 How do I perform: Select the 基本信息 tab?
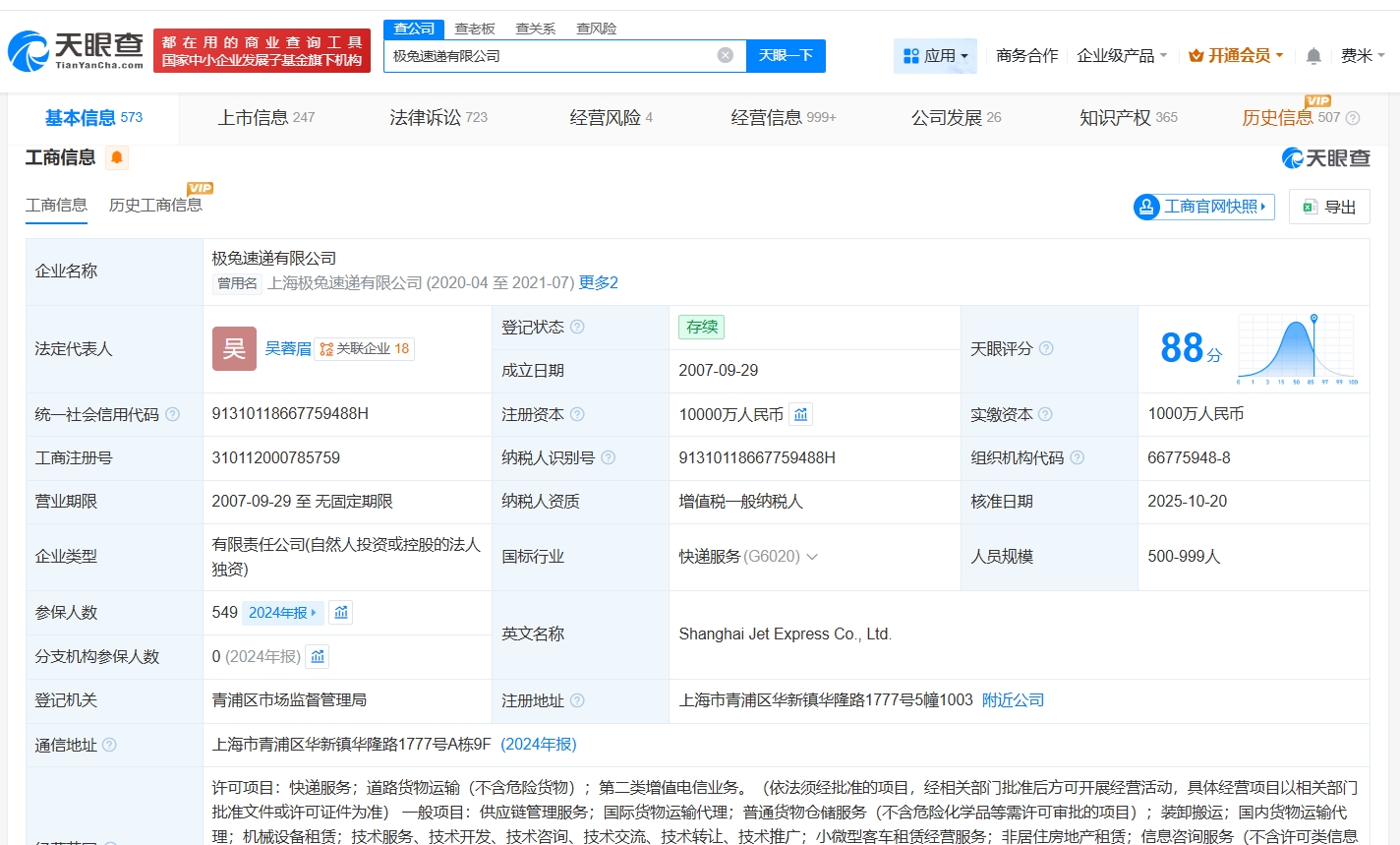tap(93, 118)
